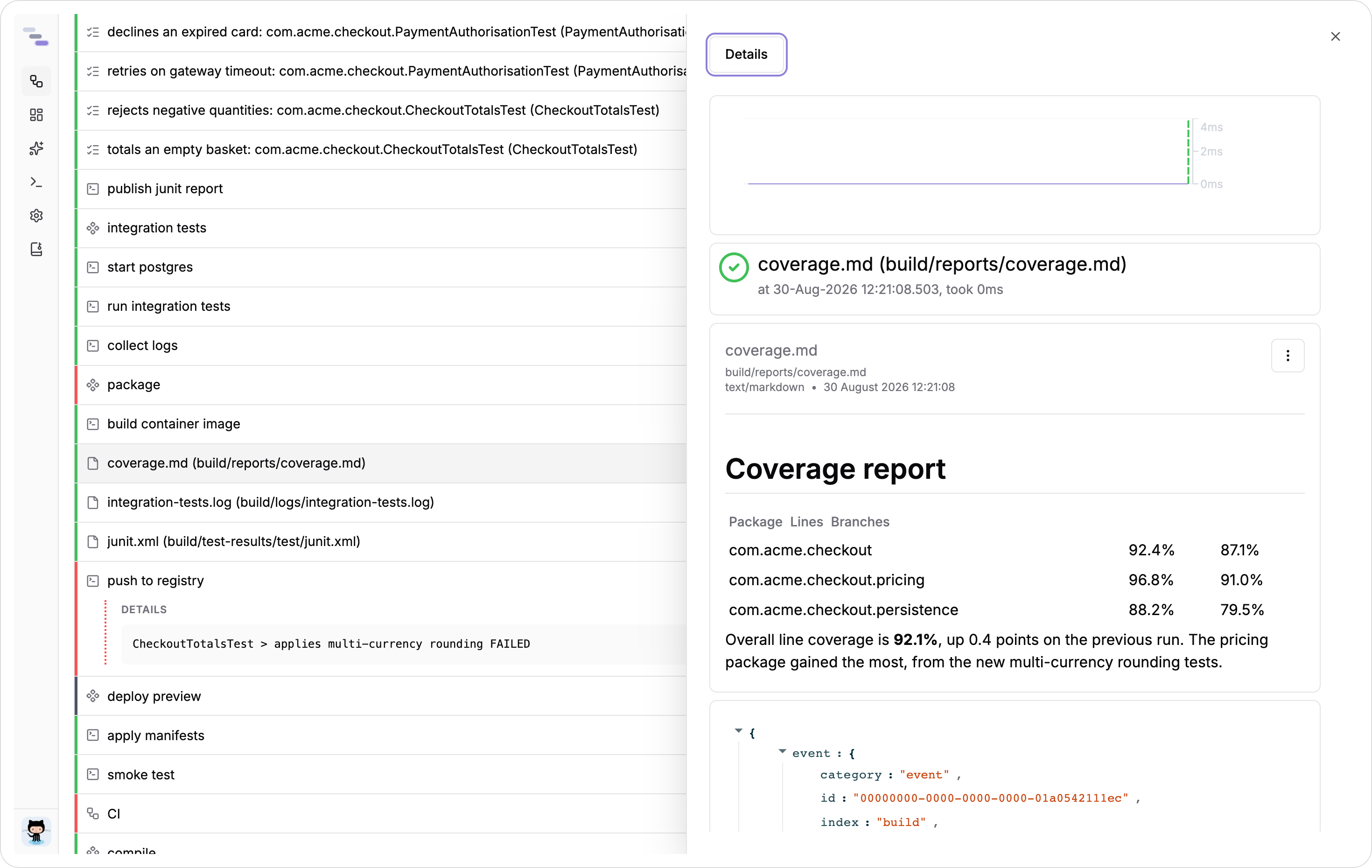This screenshot has height=868, width=1372.
Task: Collapse the root JSON object
Action: pos(738,731)
